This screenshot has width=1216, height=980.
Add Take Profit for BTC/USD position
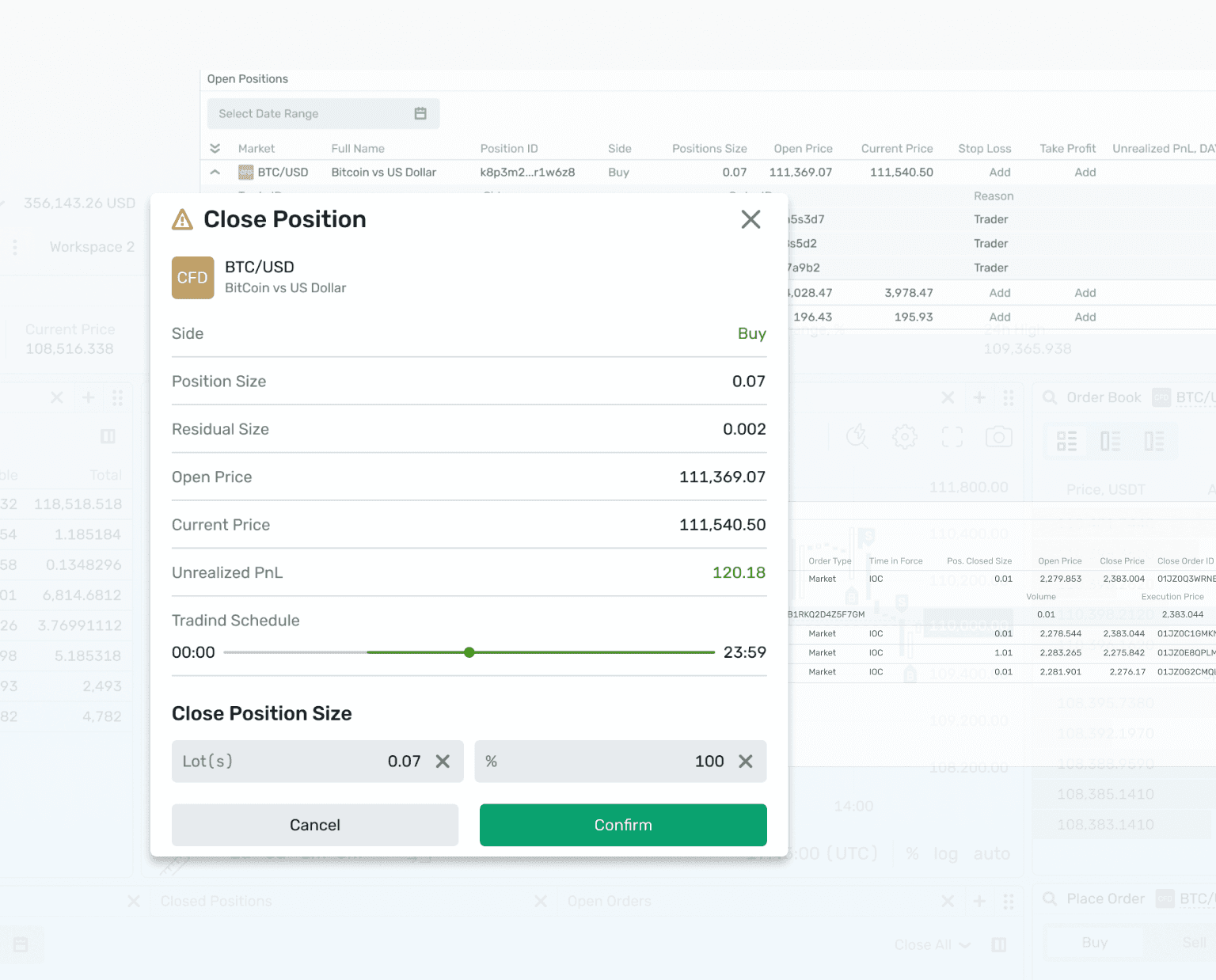tap(1085, 172)
